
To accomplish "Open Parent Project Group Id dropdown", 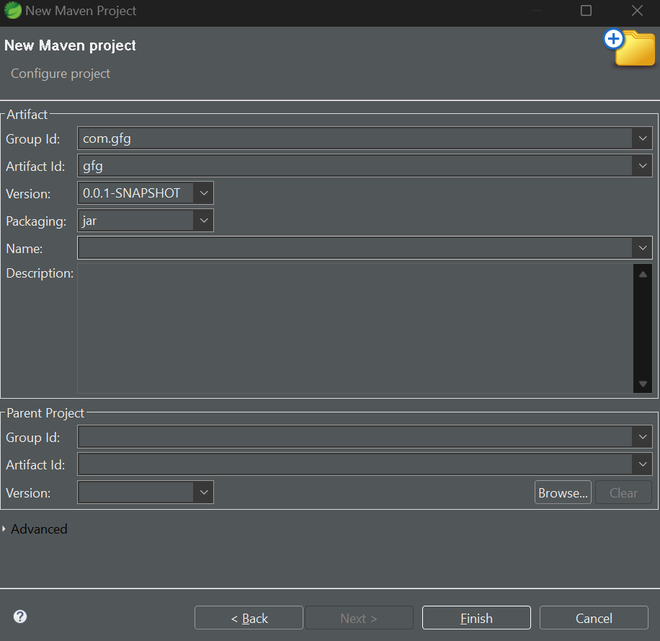I will pos(641,437).
